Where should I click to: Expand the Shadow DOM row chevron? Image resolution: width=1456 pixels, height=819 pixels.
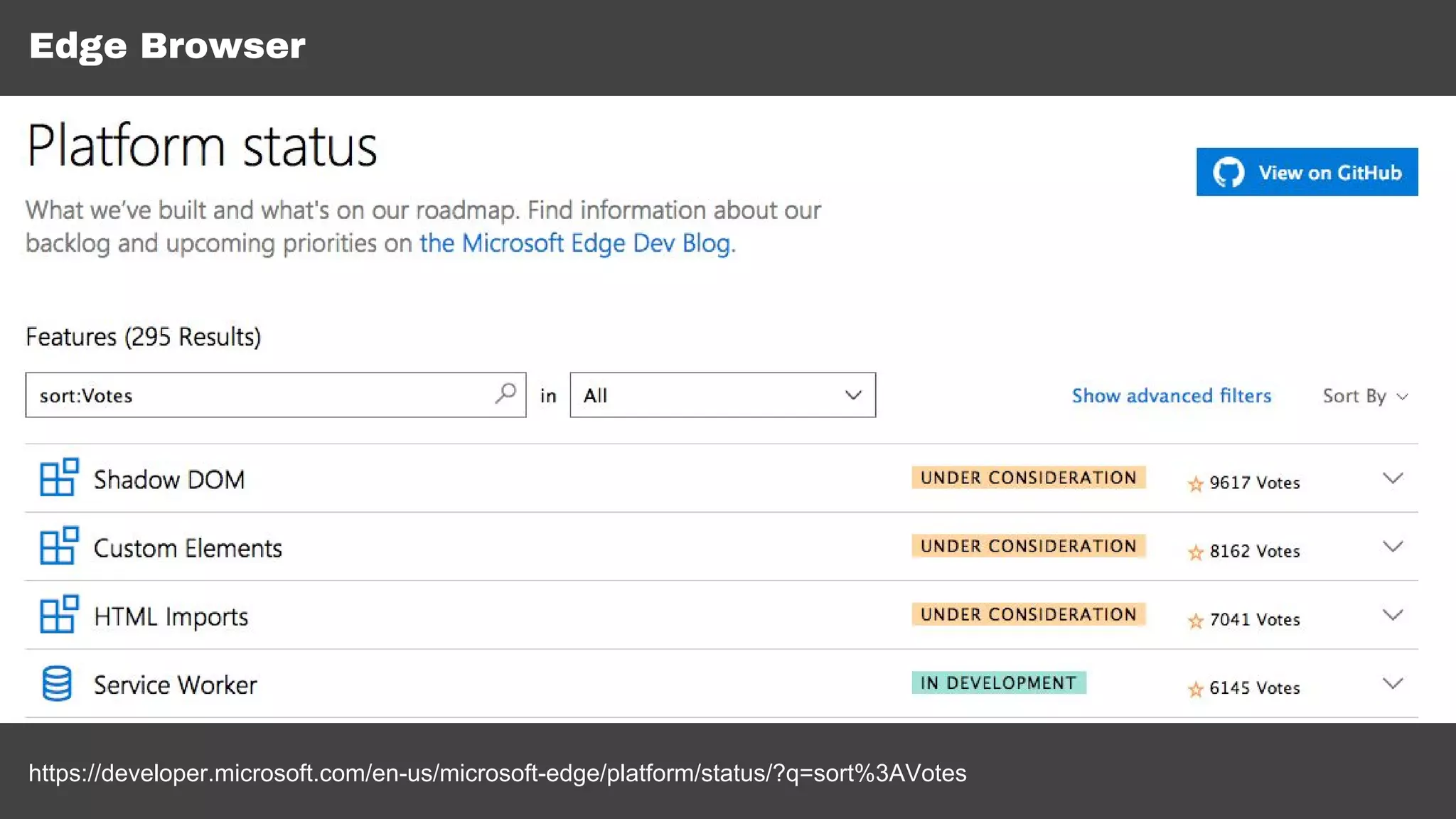coord(1392,478)
